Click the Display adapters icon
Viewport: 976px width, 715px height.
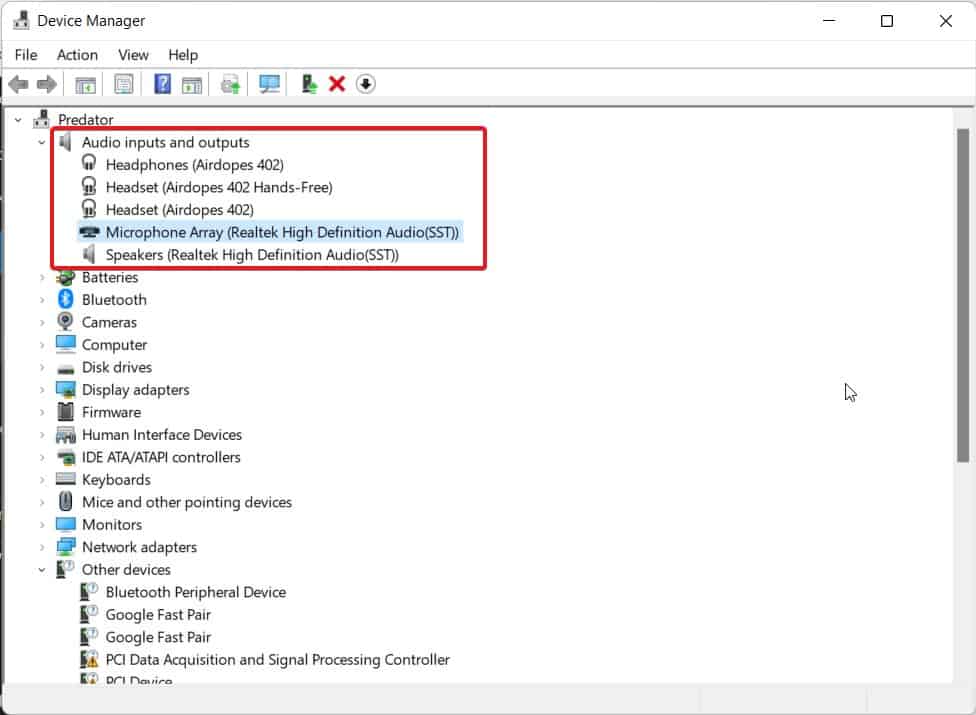65,390
